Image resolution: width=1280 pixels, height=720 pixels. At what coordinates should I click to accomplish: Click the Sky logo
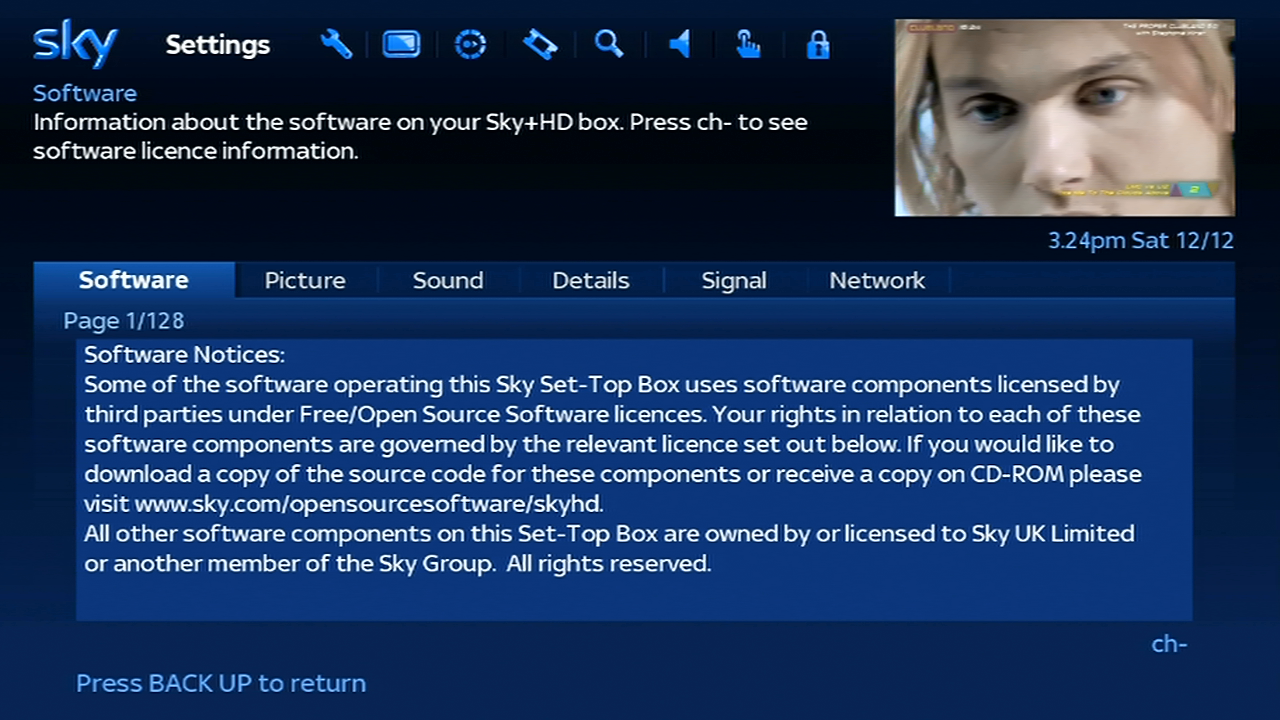[75, 44]
